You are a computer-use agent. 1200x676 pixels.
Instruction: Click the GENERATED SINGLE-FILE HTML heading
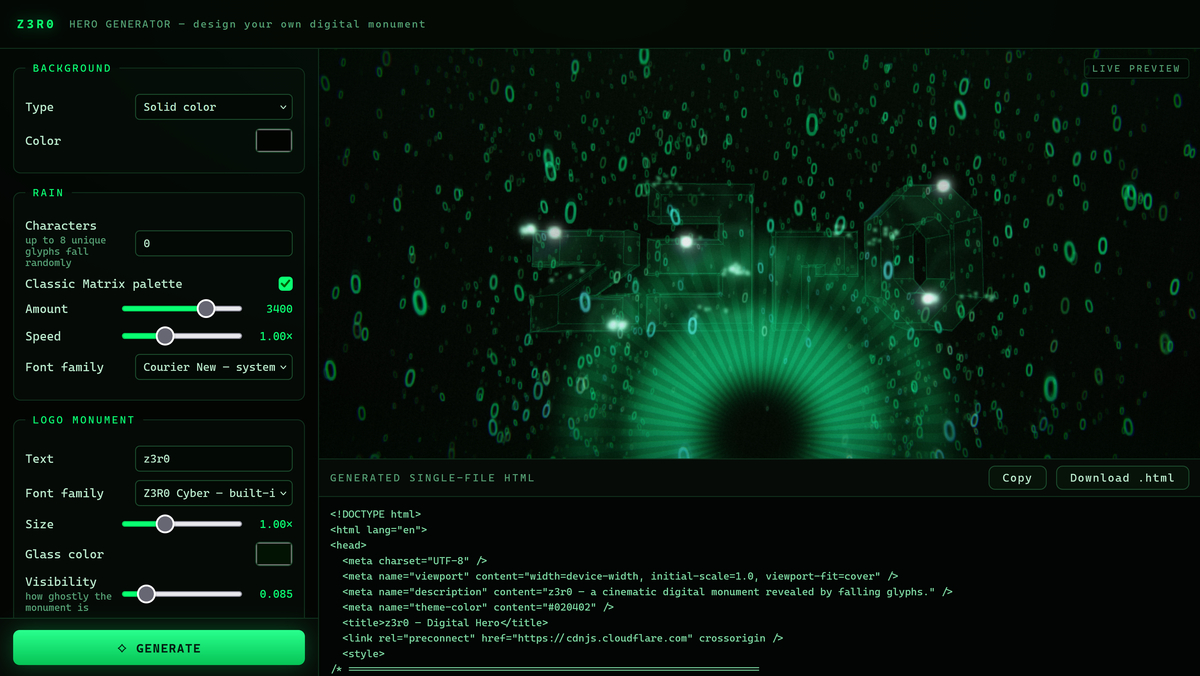point(432,478)
